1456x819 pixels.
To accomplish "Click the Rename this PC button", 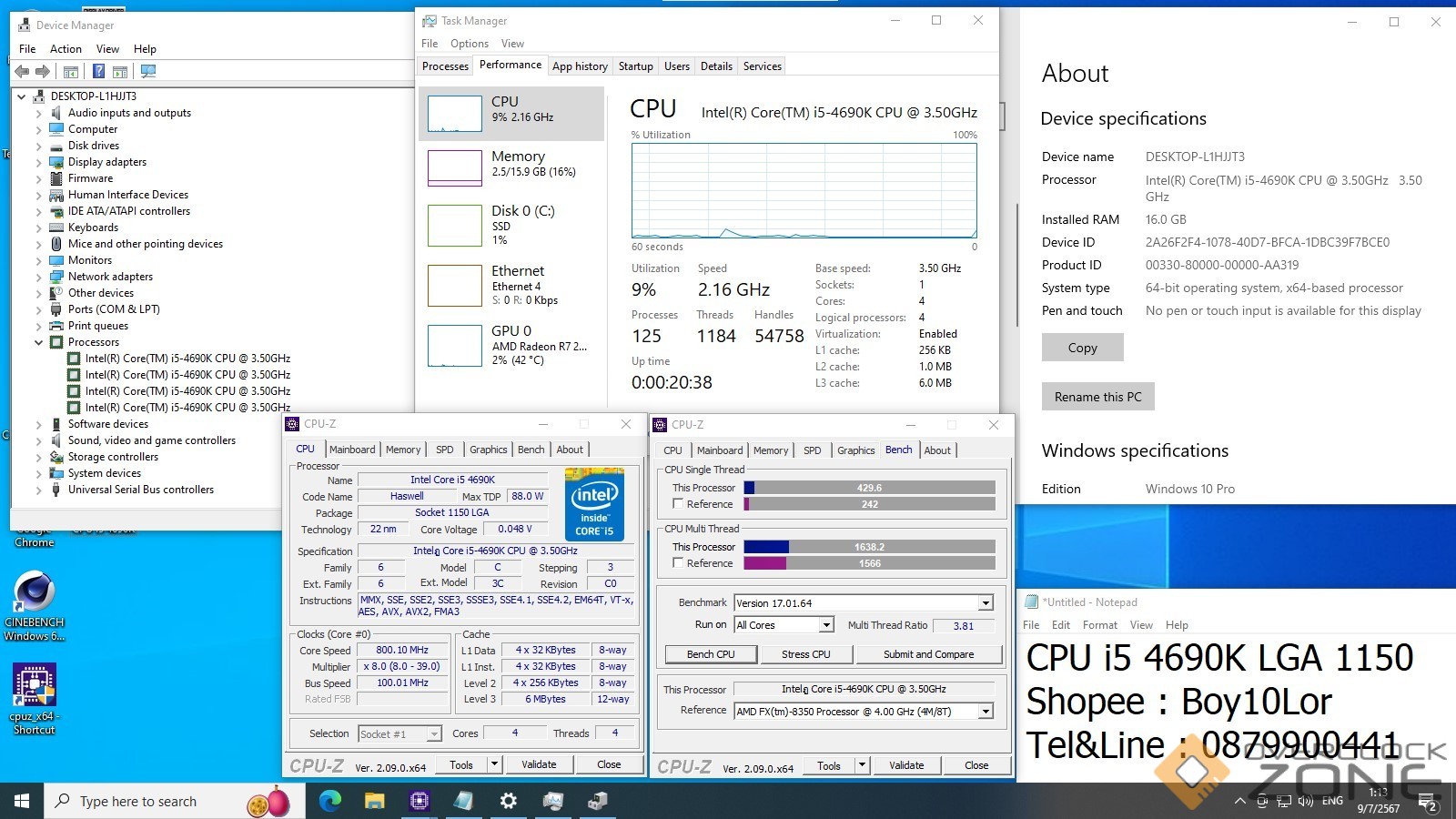I will (1098, 397).
